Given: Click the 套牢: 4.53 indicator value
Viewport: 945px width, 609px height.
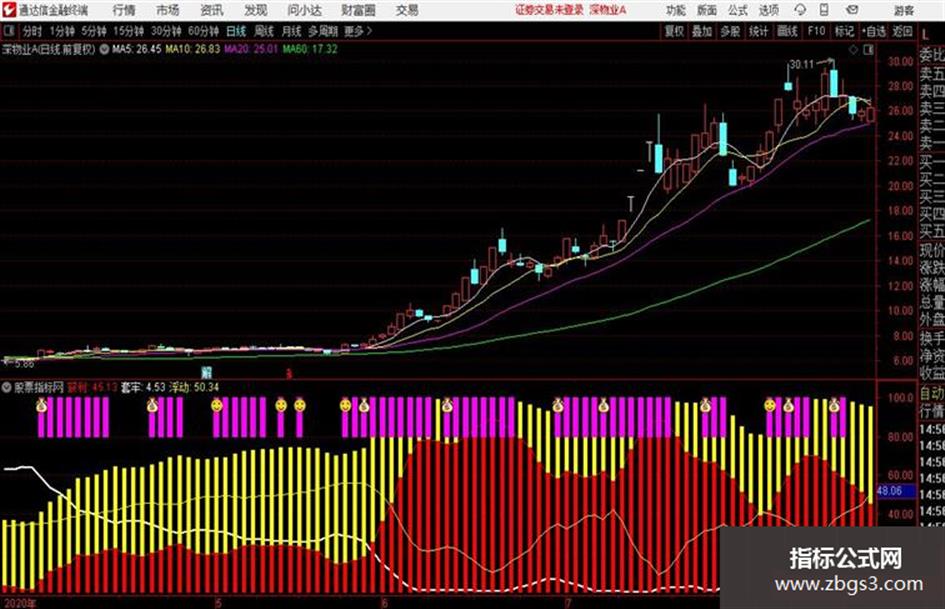Looking at the screenshot, I should pos(143,387).
